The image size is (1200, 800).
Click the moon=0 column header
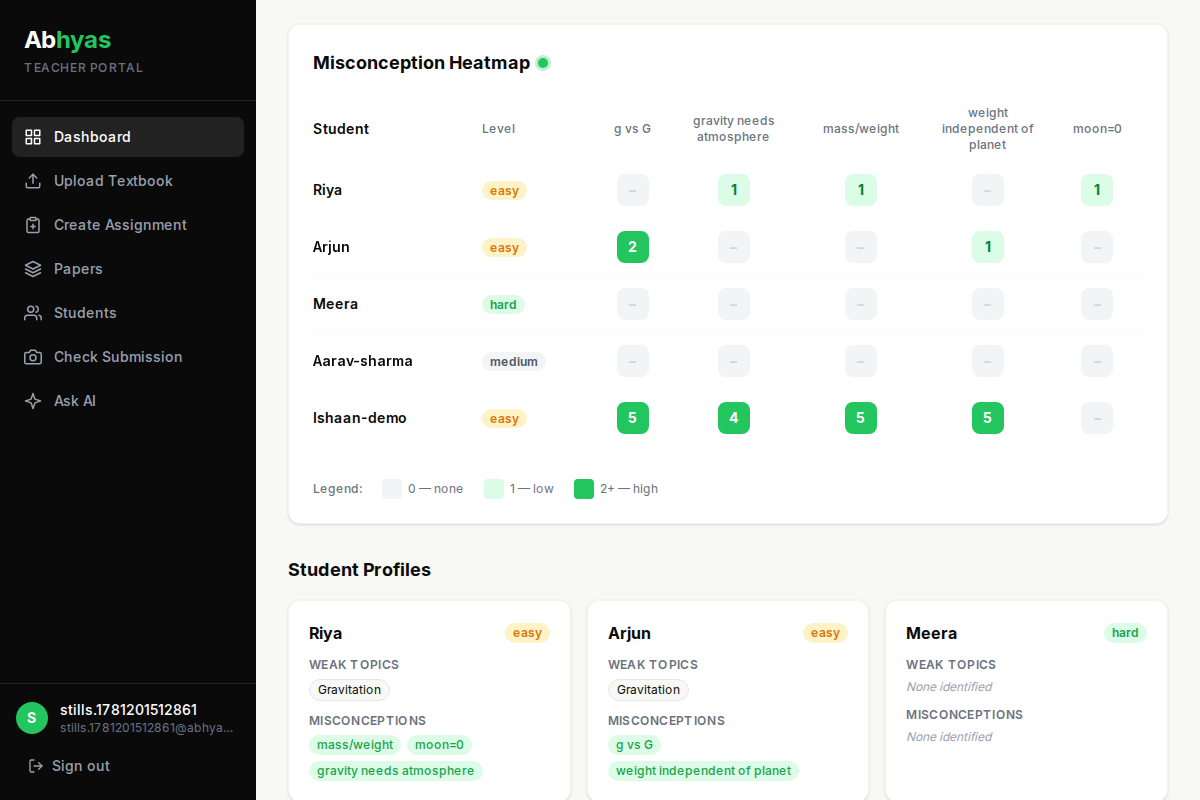click(x=1097, y=129)
